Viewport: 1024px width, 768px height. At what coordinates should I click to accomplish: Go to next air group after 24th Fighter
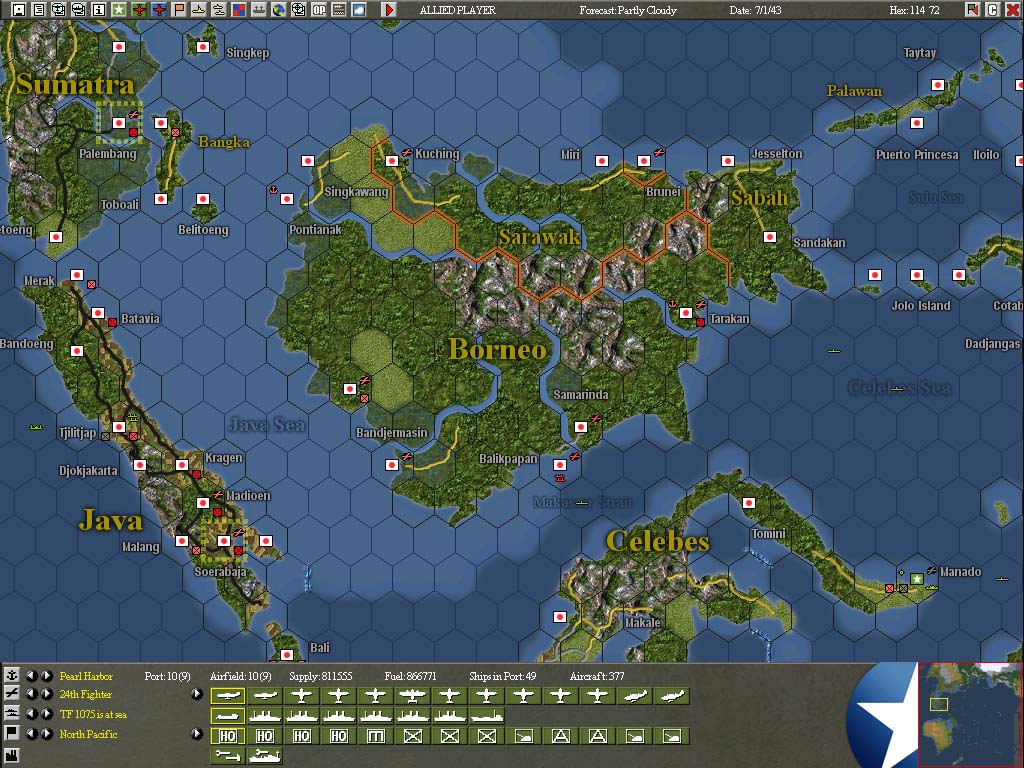[x=46, y=694]
